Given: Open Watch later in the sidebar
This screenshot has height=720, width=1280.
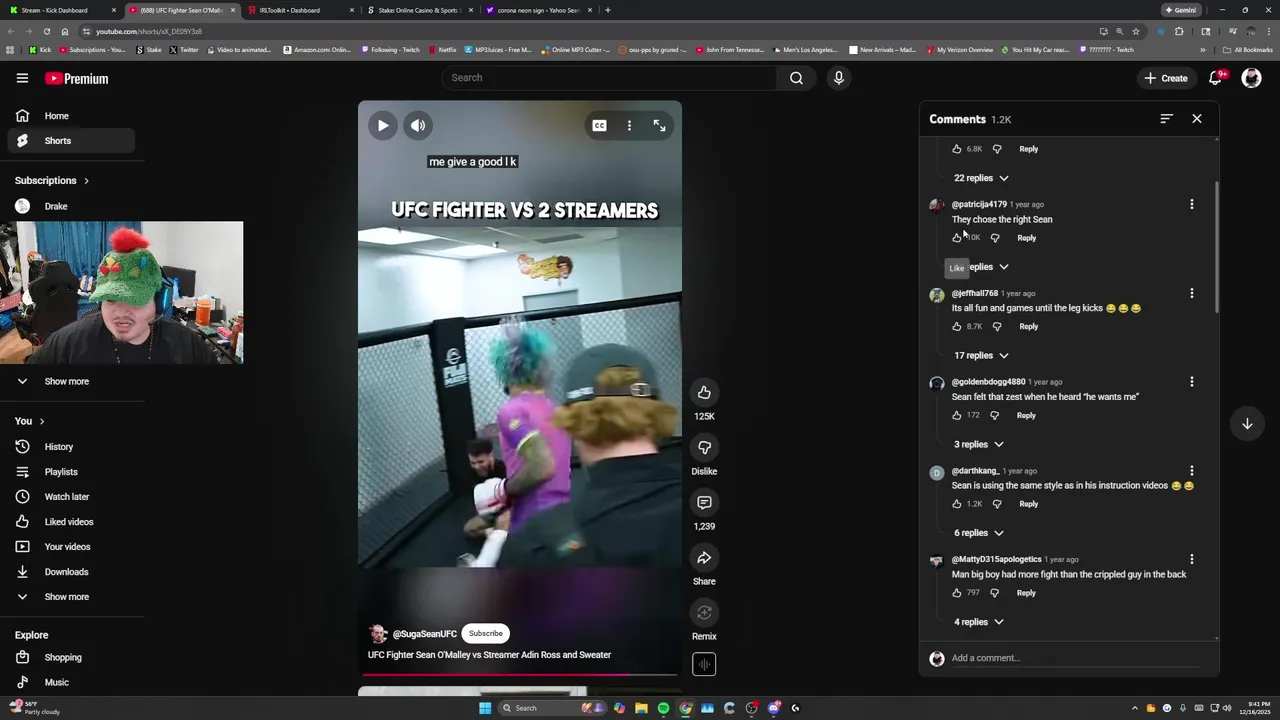Looking at the screenshot, I should click(x=71, y=497).
